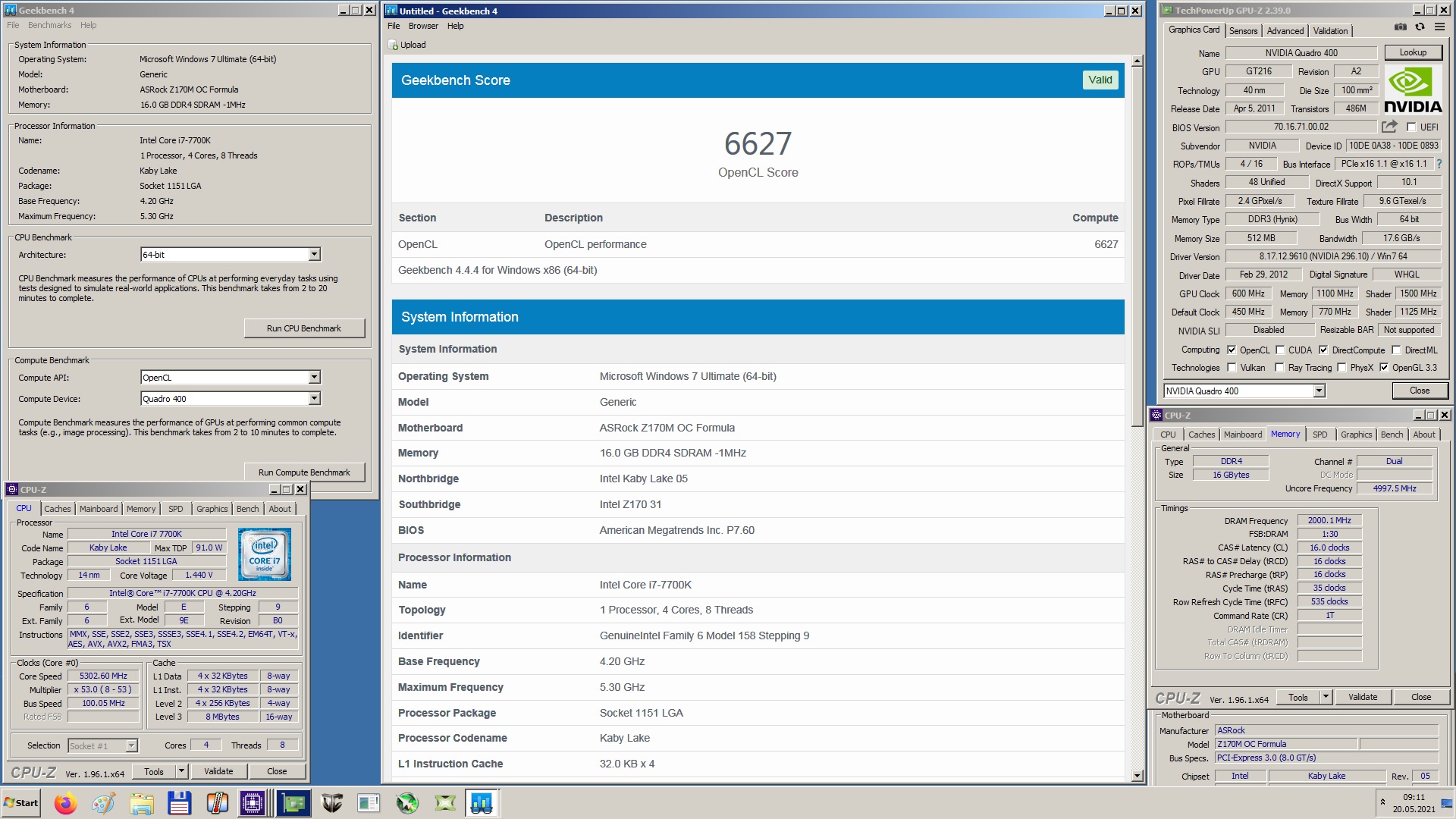
Task: Click the green globe icon in the taskbar
Action: point(407,803)
